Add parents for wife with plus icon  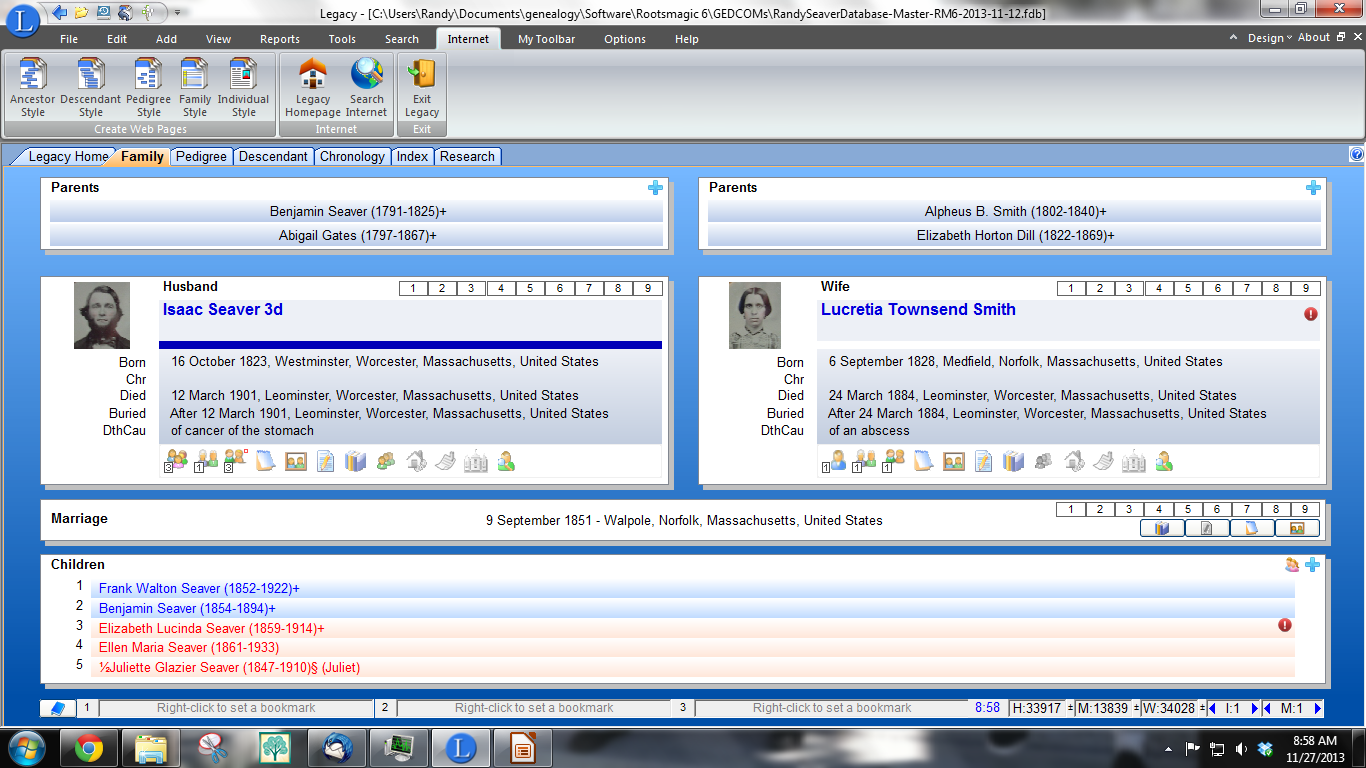point(1313,188)
